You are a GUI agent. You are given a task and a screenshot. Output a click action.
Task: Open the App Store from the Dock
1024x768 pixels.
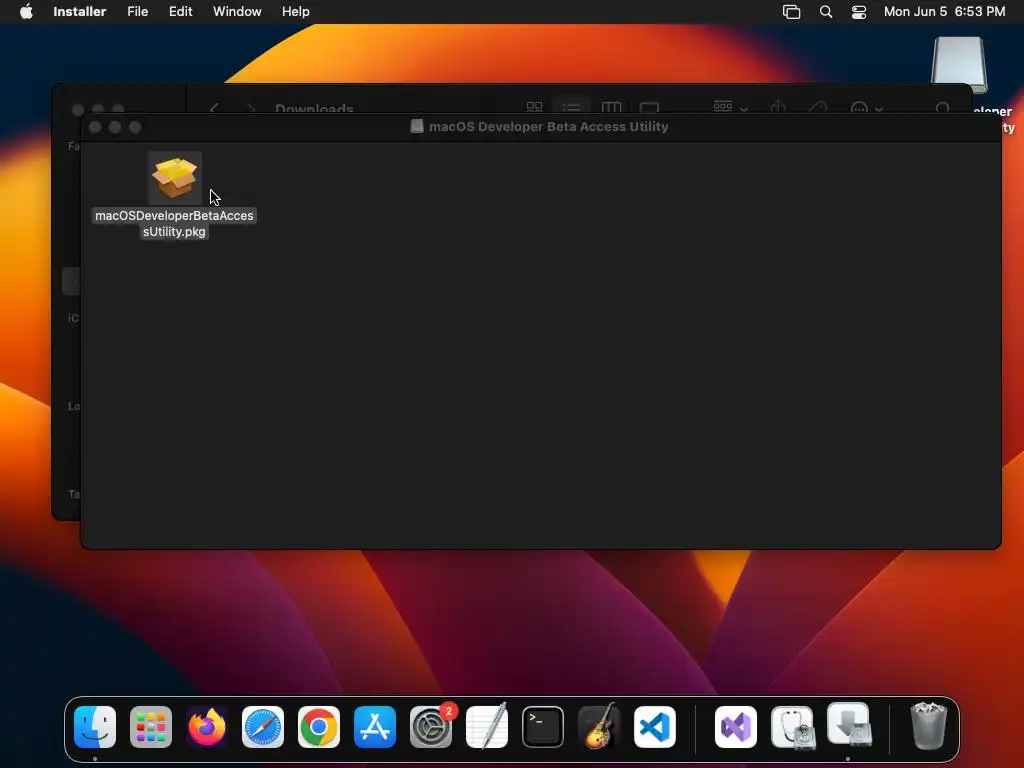[x=375, y=727]
